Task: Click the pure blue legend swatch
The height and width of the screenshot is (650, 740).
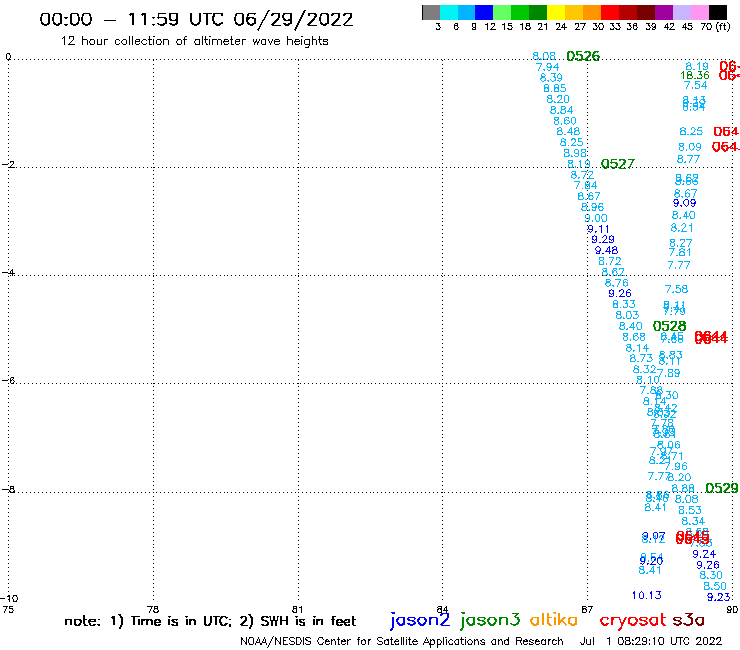Action: [484, 12]
